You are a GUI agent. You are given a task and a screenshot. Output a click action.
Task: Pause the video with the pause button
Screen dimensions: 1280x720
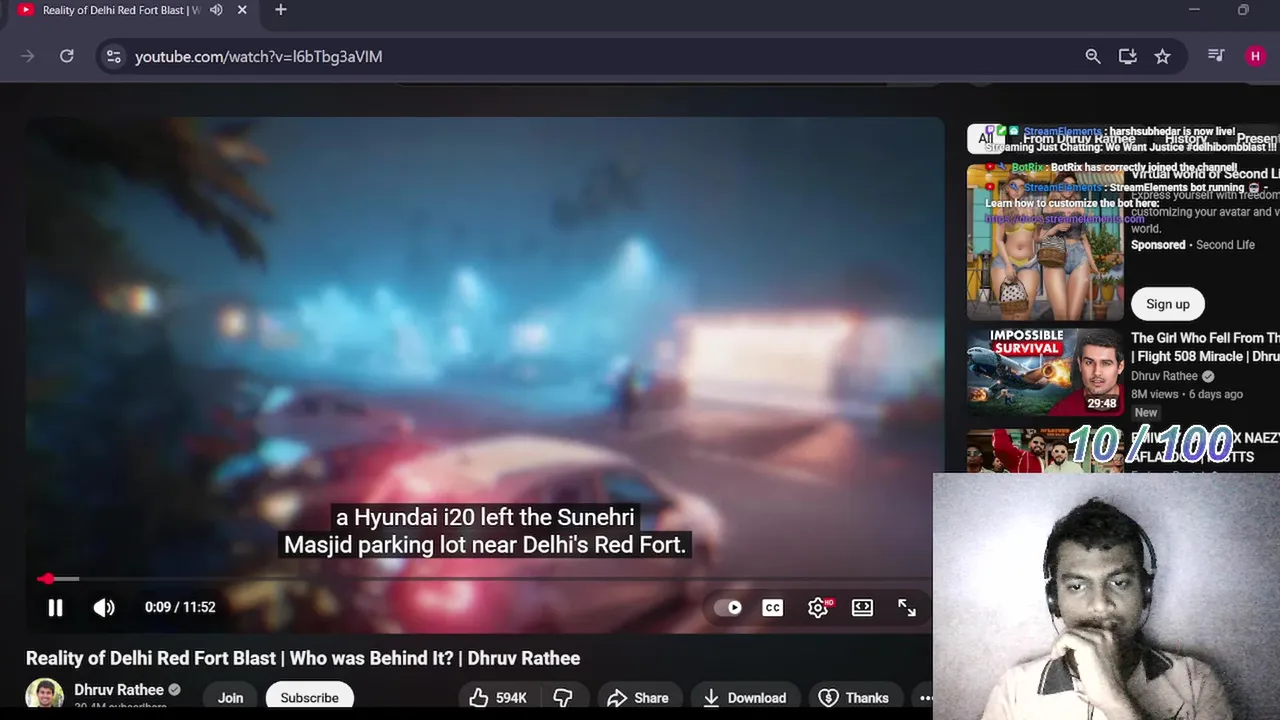[55, 607]
